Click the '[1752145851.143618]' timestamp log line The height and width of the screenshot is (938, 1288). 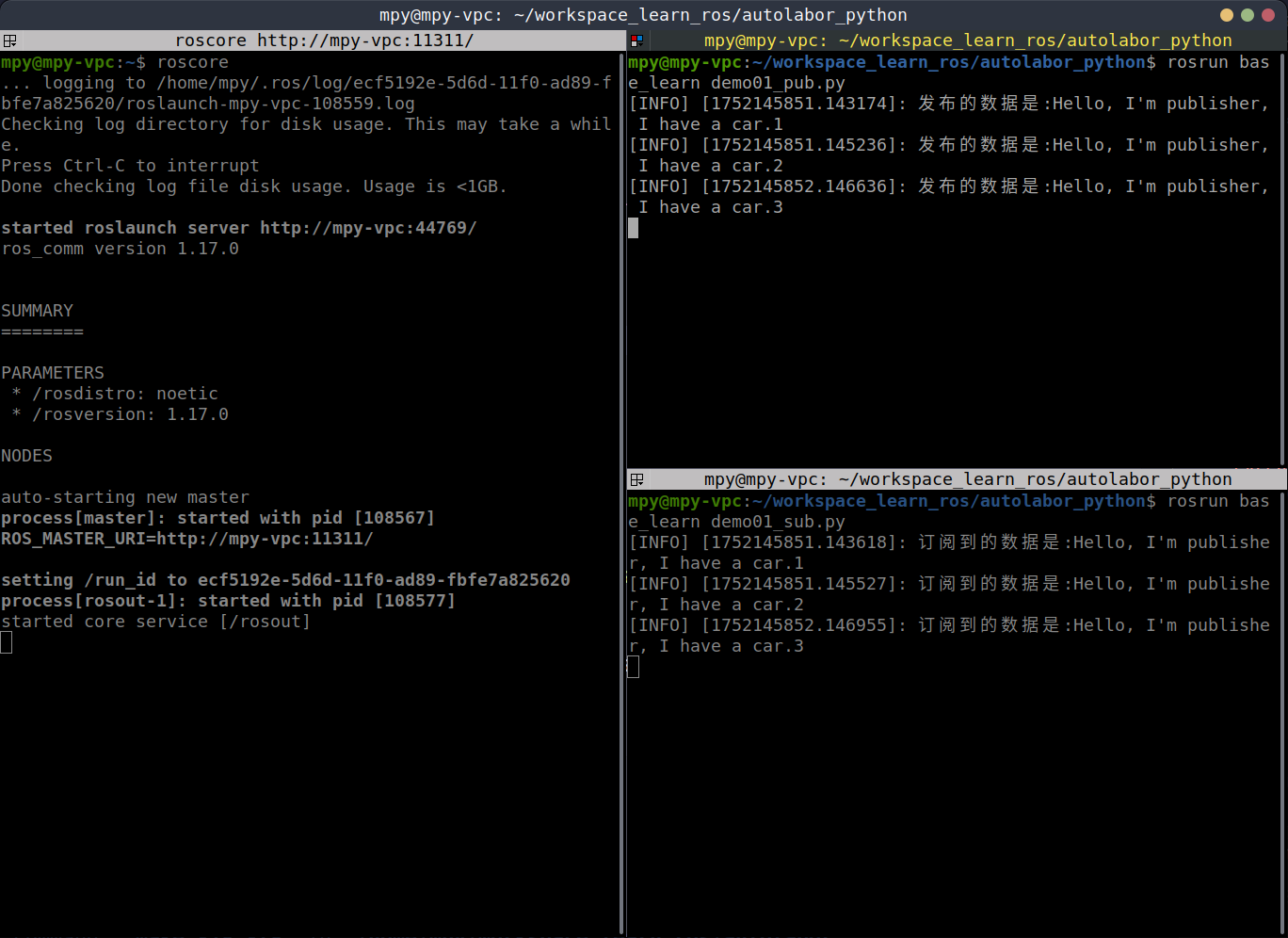(x=949, y=542)
